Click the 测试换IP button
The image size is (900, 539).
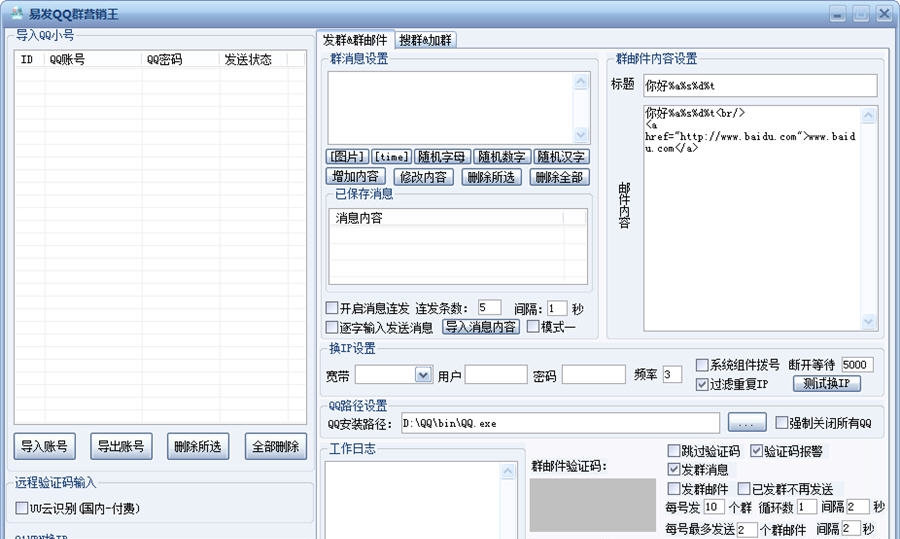click(x=827, y=383)
